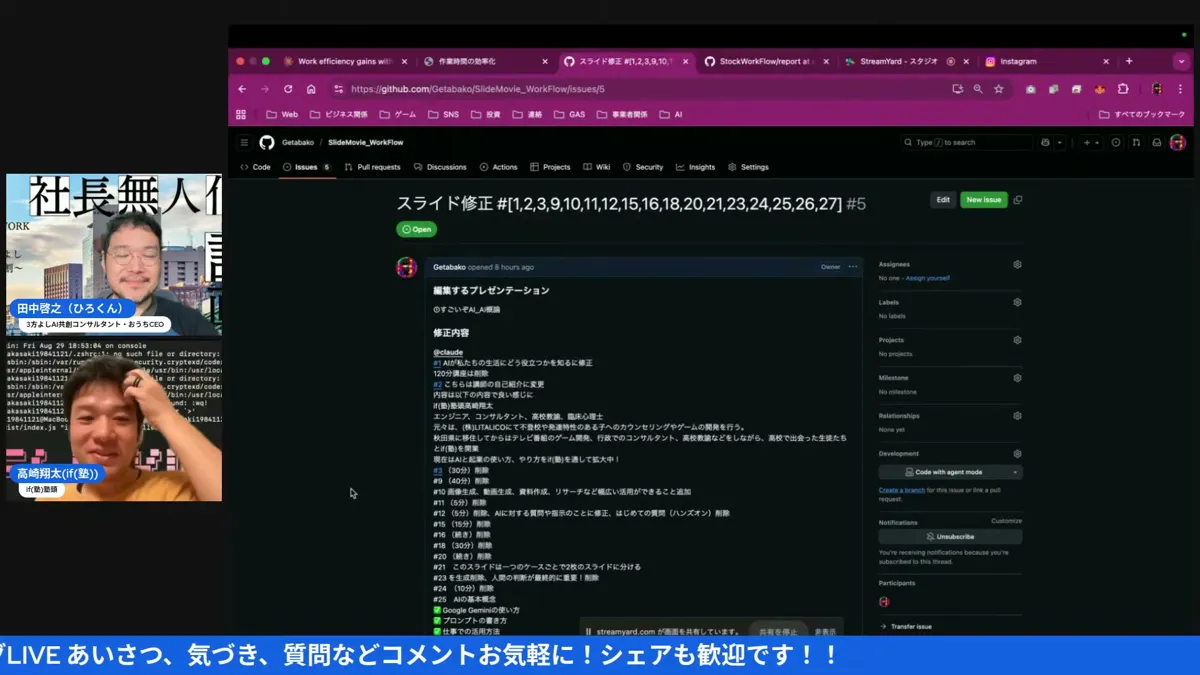
Task: Open the Milestone gear settings
Action: 1017,378
